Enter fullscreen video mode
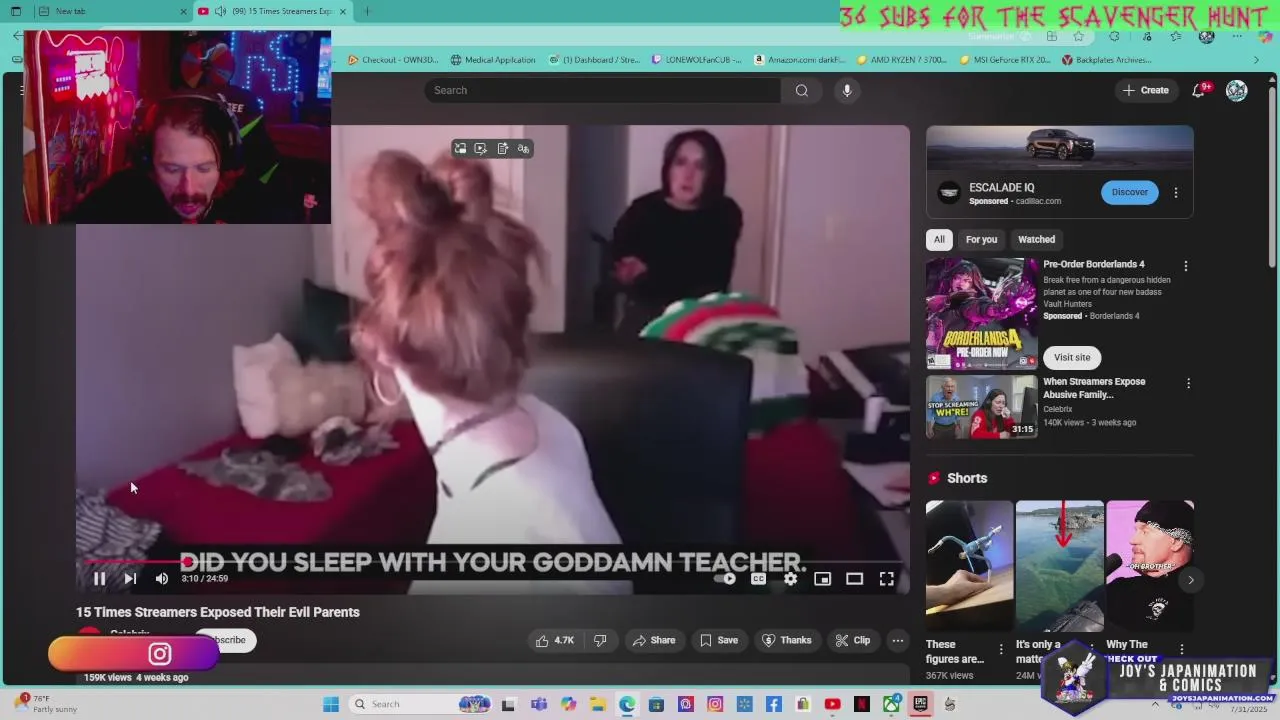 [x=886, y=578]
